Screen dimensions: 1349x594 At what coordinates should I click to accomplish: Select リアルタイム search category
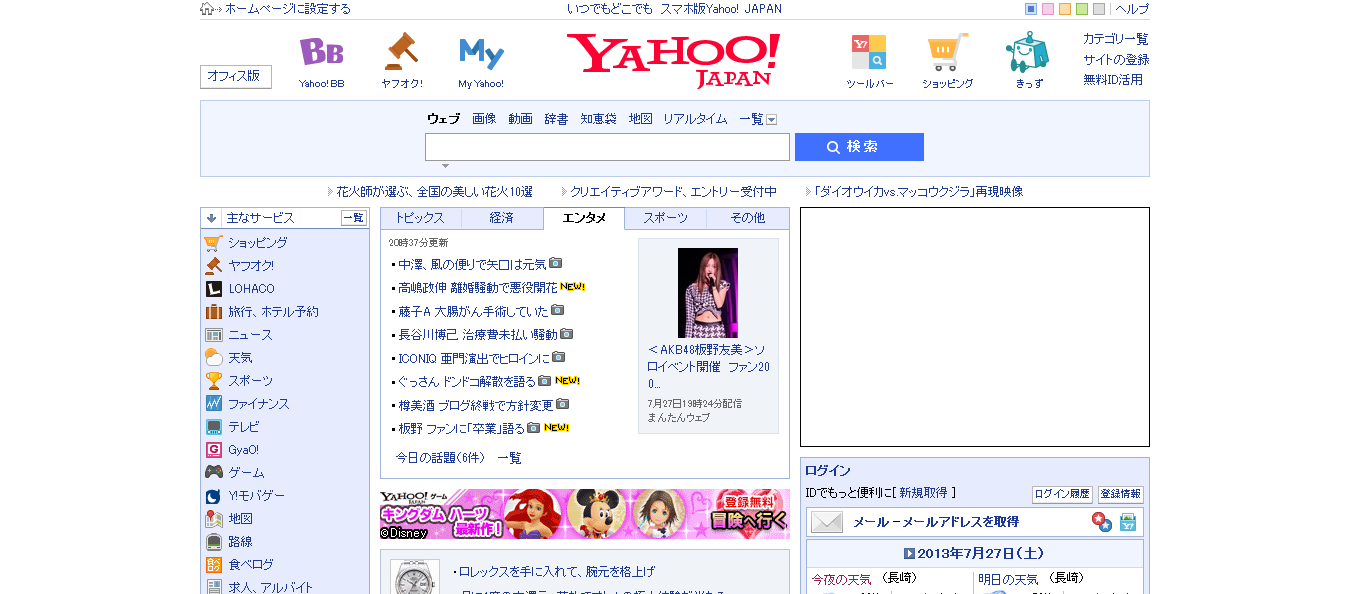click(695, 119)
